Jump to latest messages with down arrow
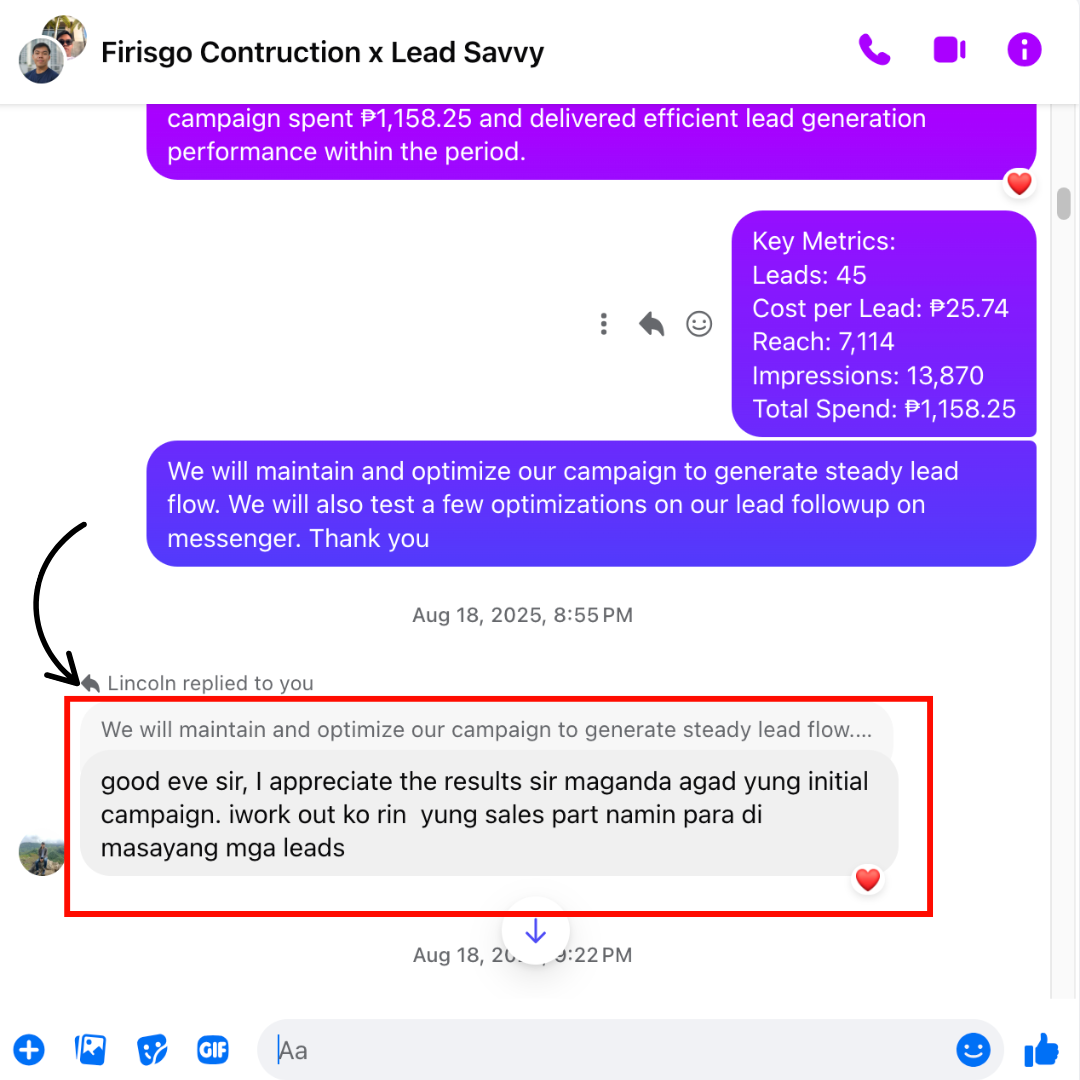 (535, 931)
